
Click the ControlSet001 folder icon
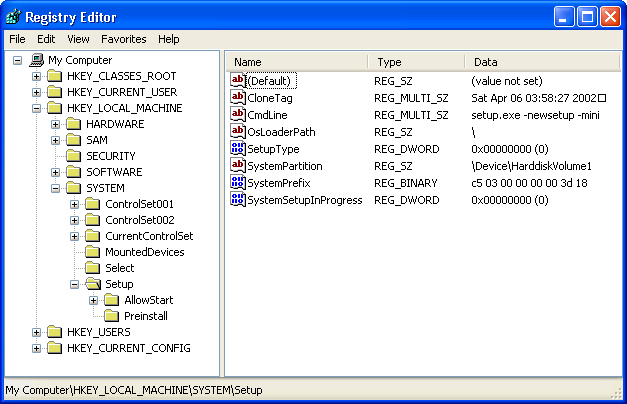coord(93,204)
